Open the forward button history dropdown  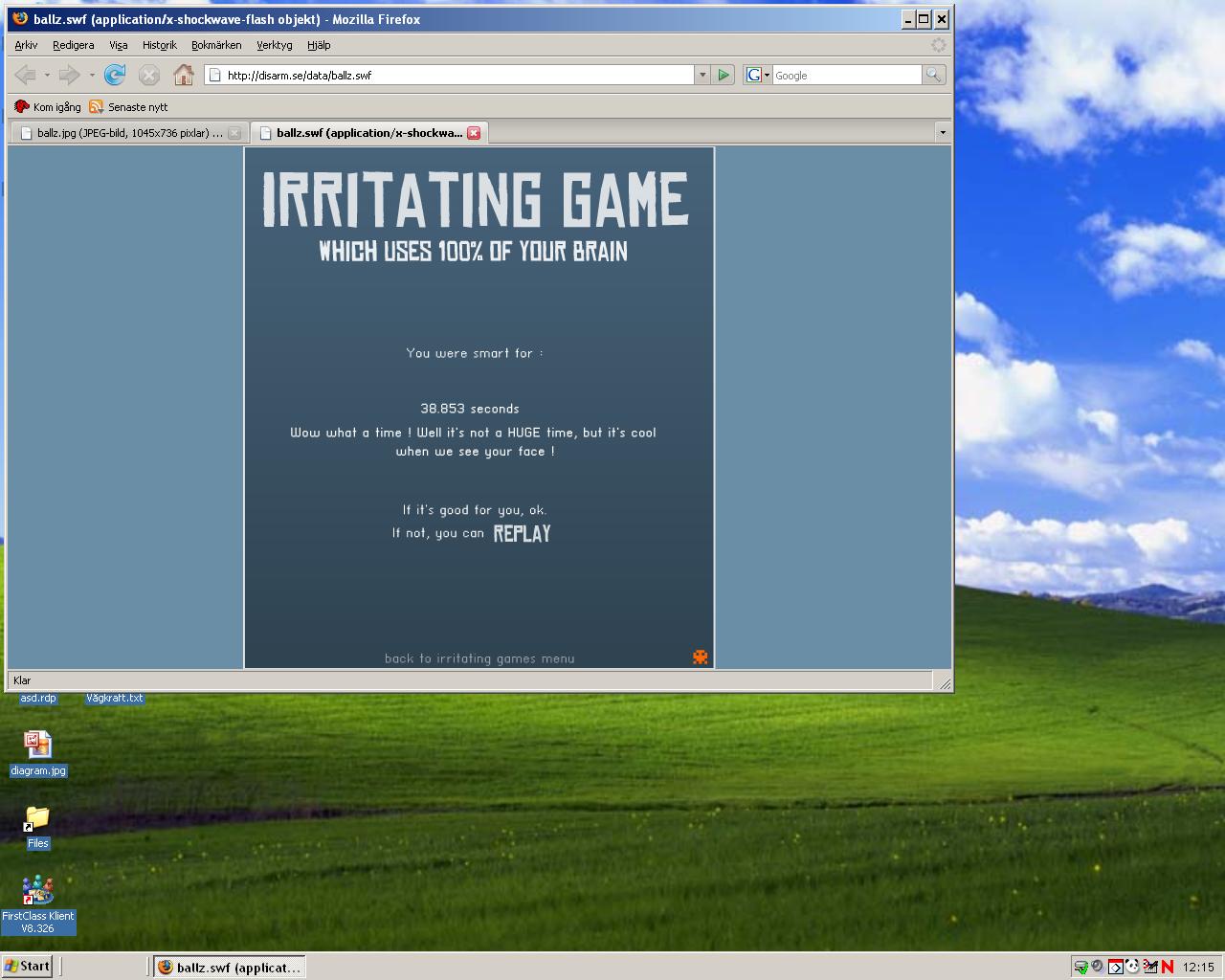click(x=92, y=75)
